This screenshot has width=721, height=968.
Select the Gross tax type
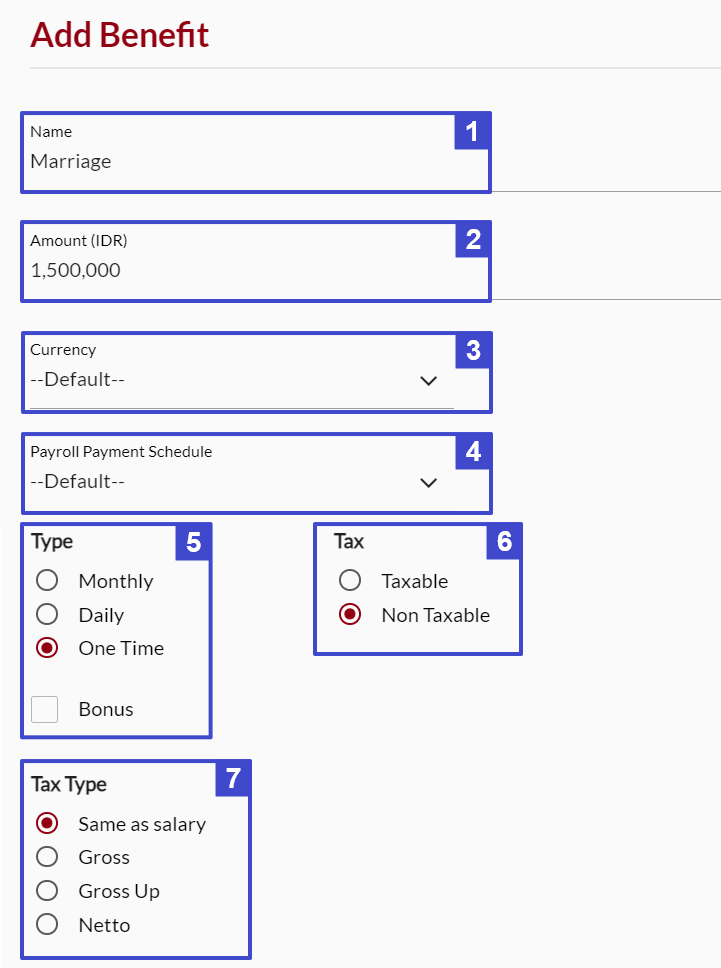(47, 857)
